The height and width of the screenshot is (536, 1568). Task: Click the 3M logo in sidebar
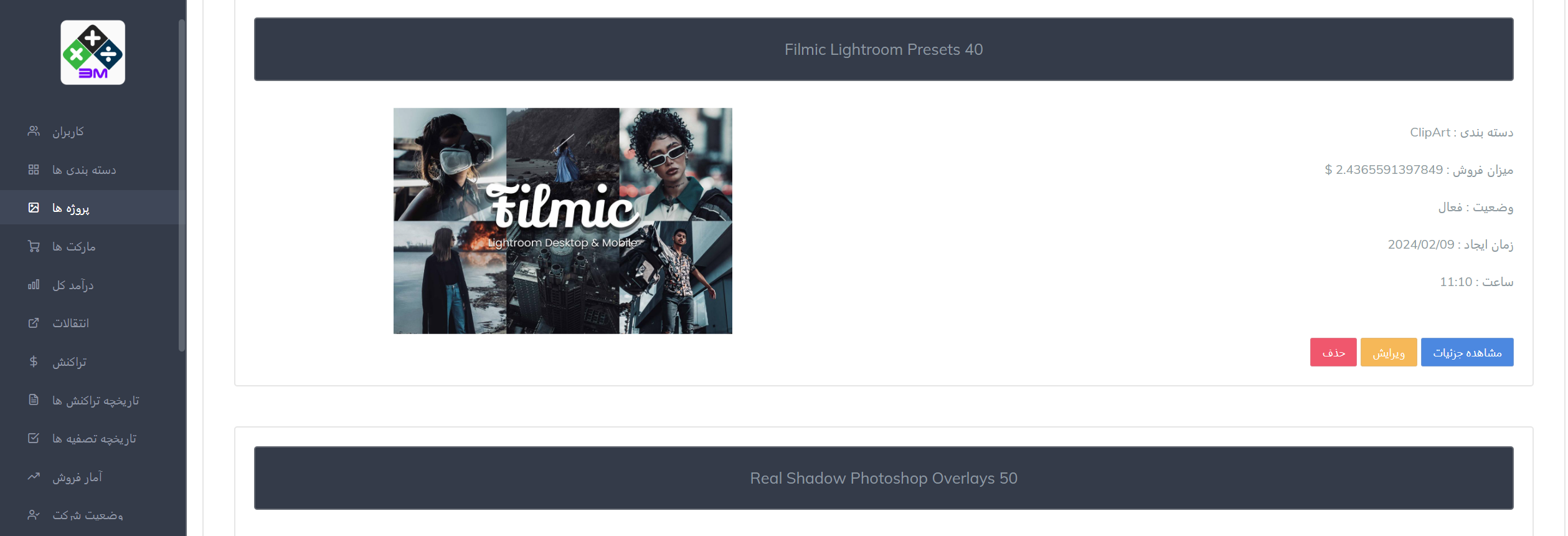tap(93, 52)
